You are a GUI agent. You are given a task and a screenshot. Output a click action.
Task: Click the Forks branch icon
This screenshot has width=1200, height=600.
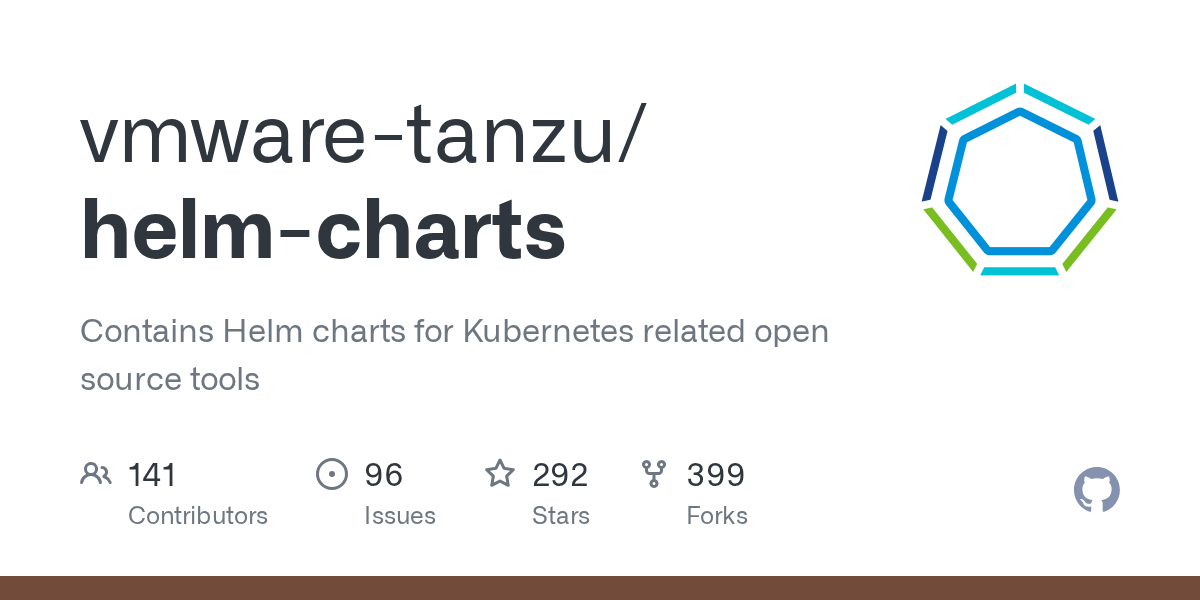[654, 474]
